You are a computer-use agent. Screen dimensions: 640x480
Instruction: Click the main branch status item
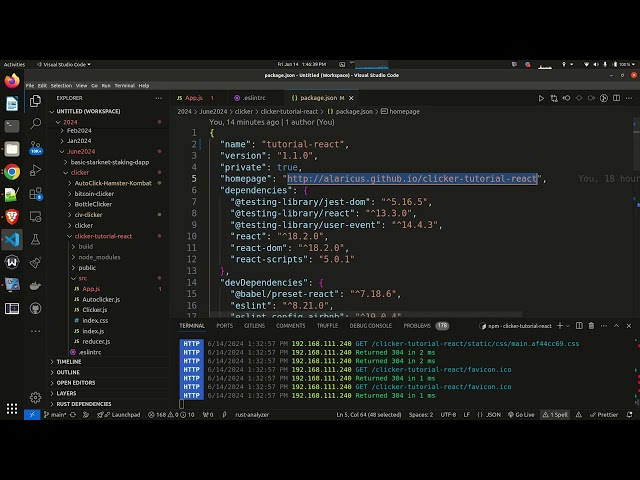(x=55, y=415)
